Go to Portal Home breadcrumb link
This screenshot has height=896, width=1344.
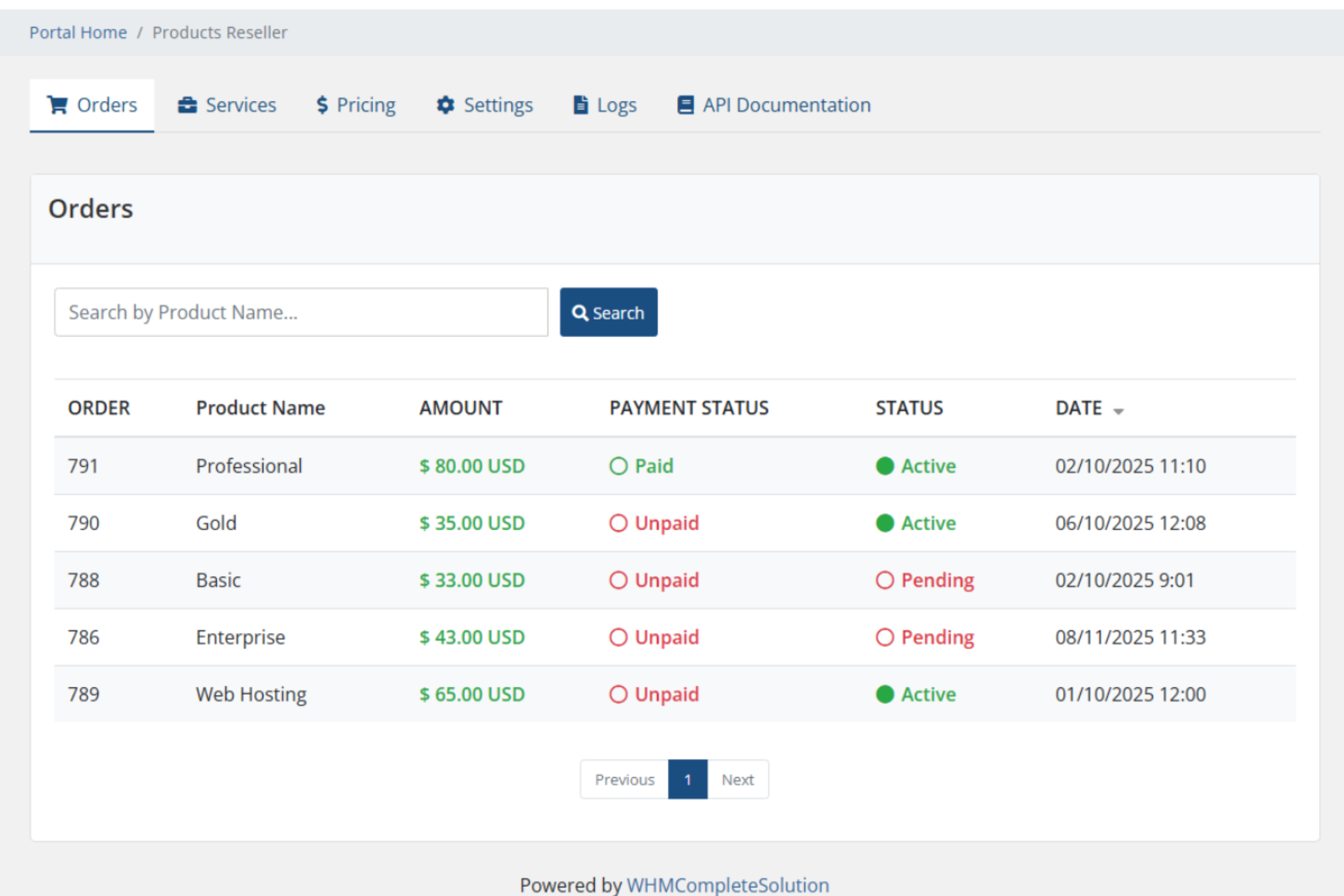78,32
